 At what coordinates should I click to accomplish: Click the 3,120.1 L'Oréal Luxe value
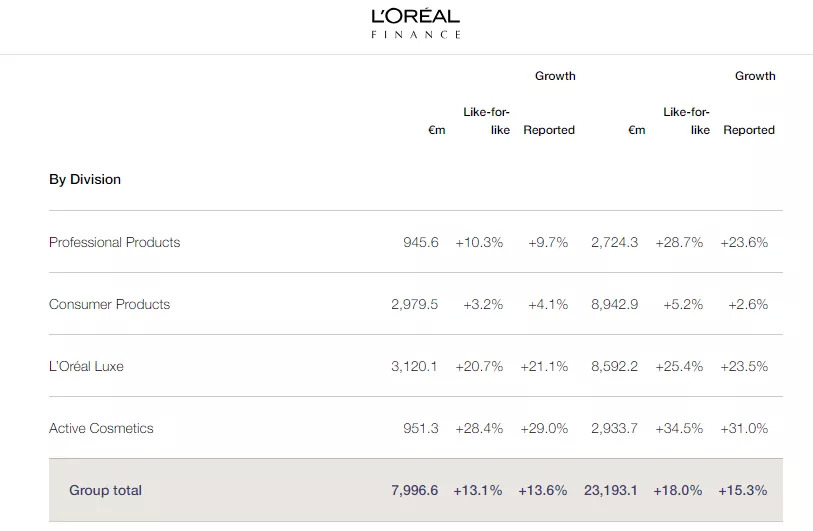[x=414, y=366]
